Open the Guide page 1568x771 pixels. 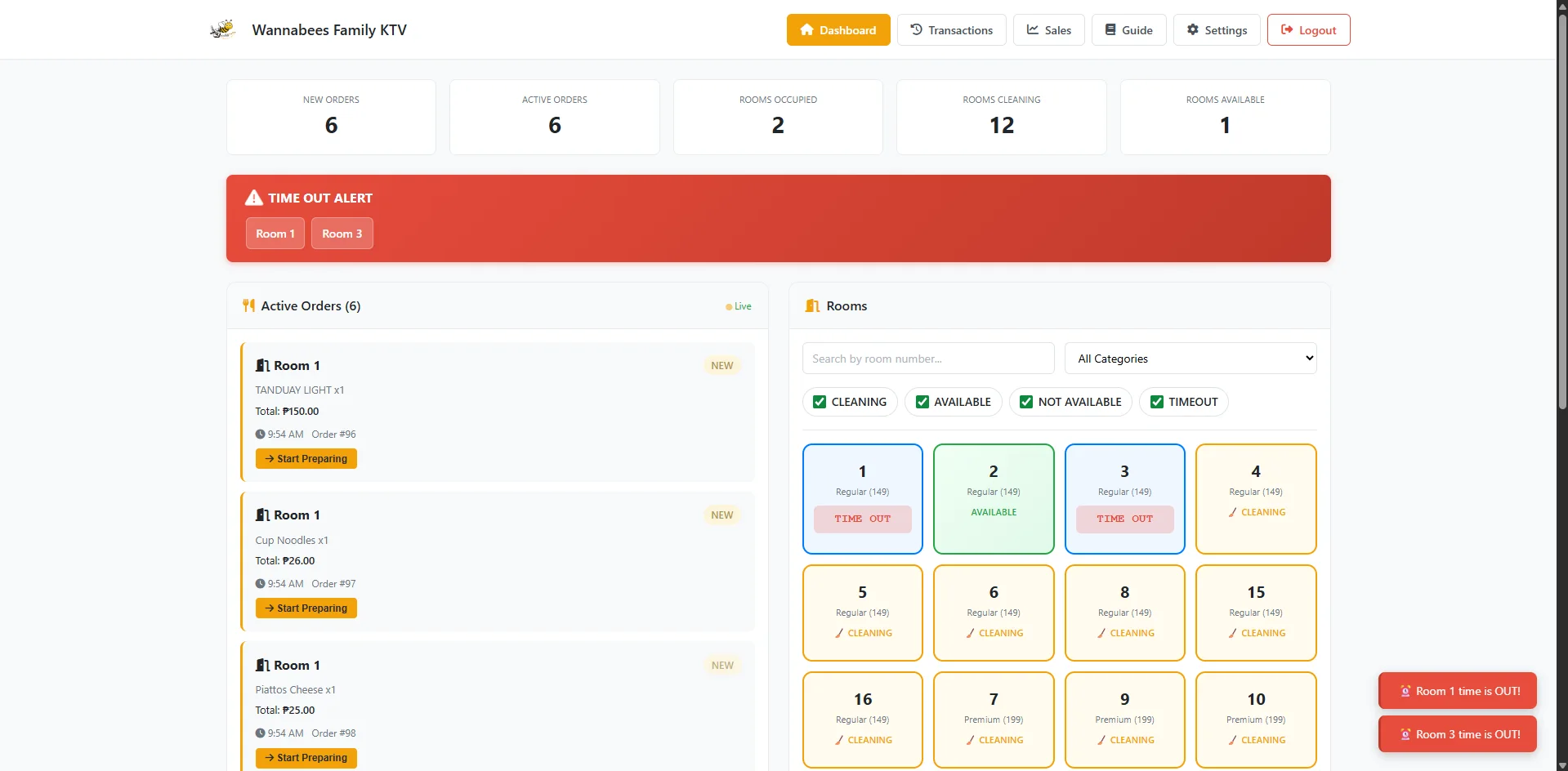(1128, 30)
